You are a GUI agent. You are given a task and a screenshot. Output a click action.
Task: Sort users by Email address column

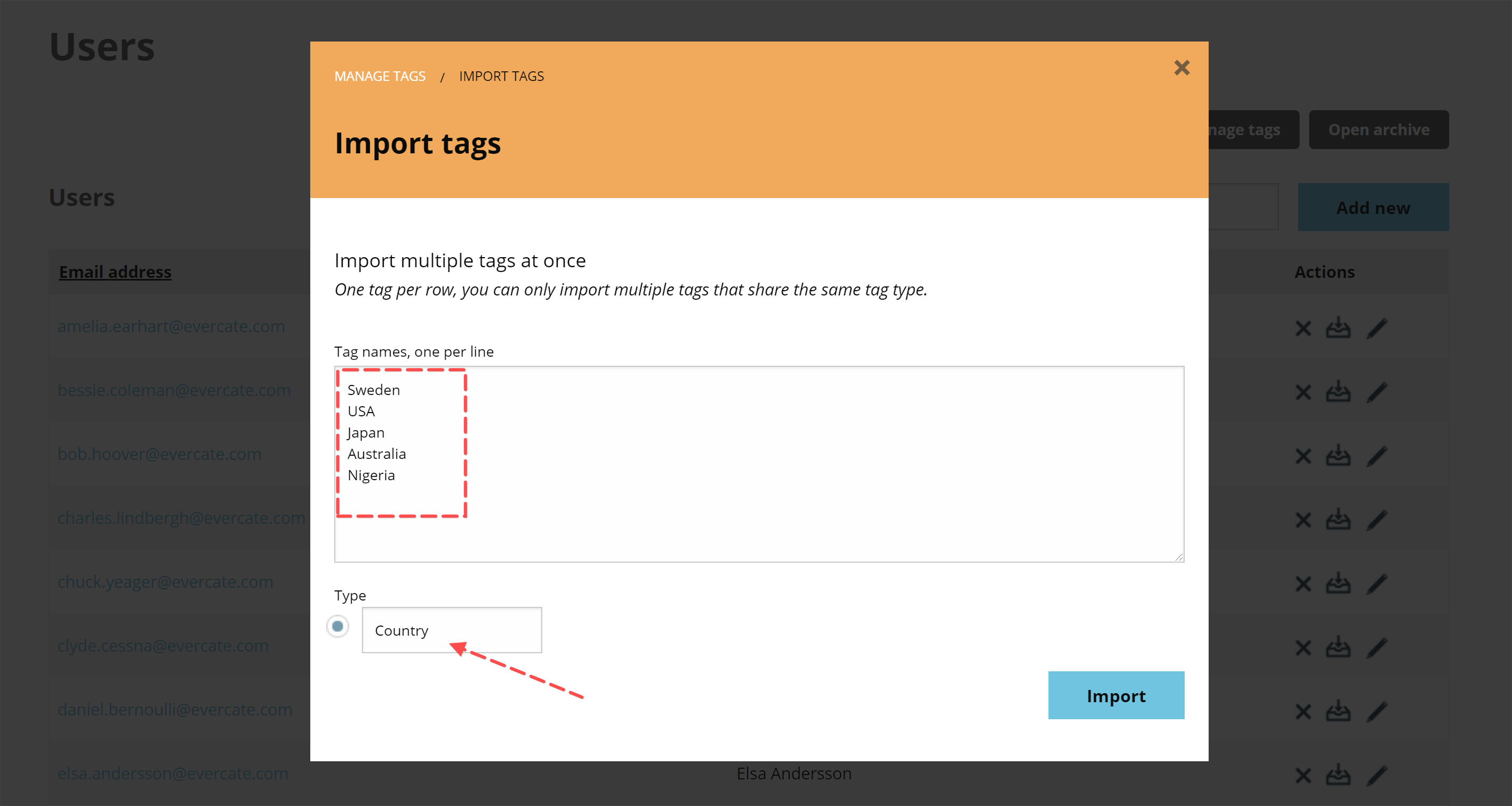coord(115,271)
